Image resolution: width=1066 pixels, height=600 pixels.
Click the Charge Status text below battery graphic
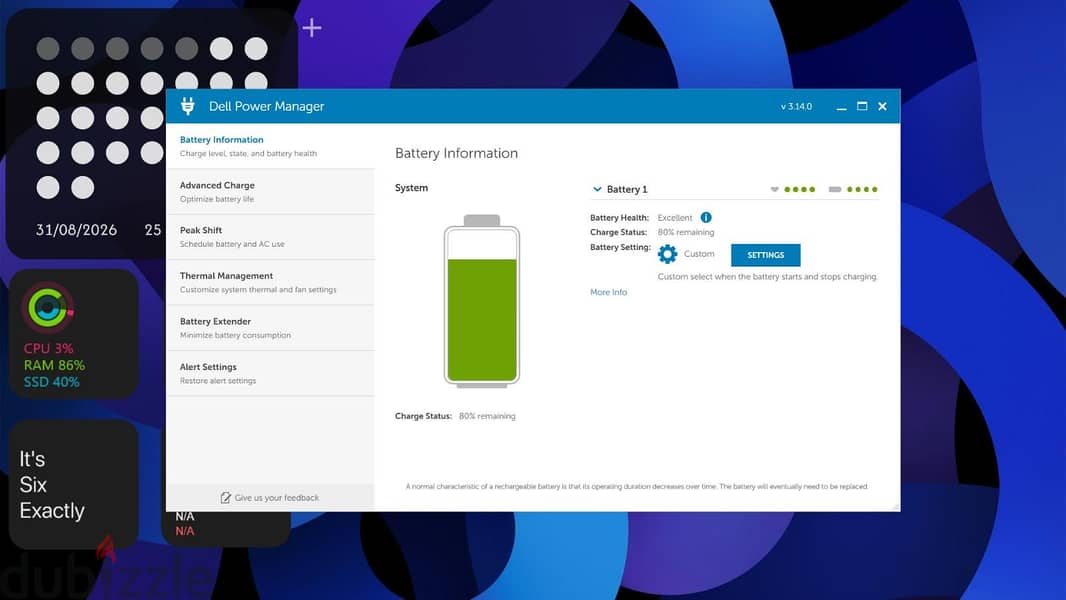(455, 416)
